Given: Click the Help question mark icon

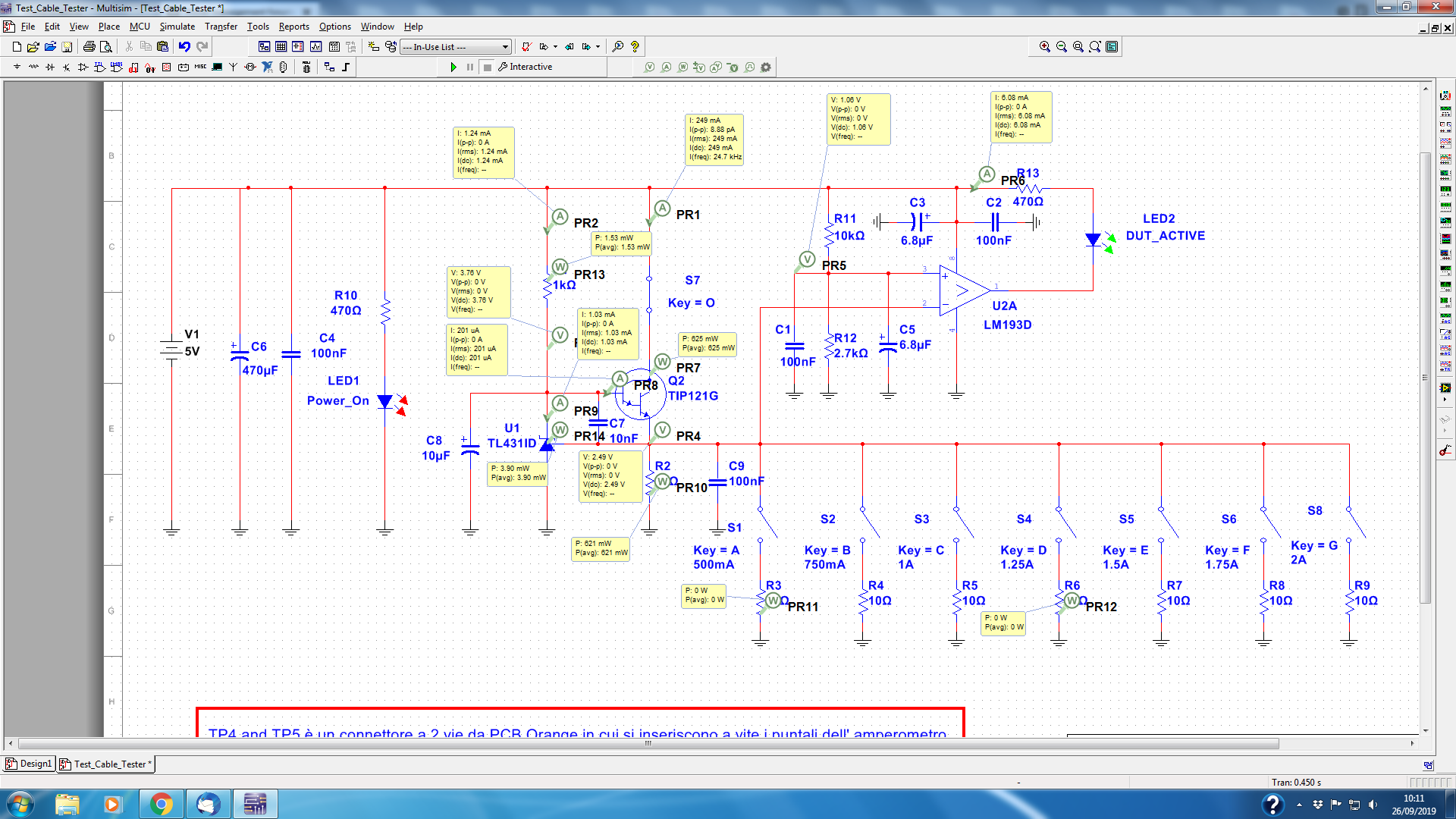Looking at the screenshot, I should pos(635,47).
